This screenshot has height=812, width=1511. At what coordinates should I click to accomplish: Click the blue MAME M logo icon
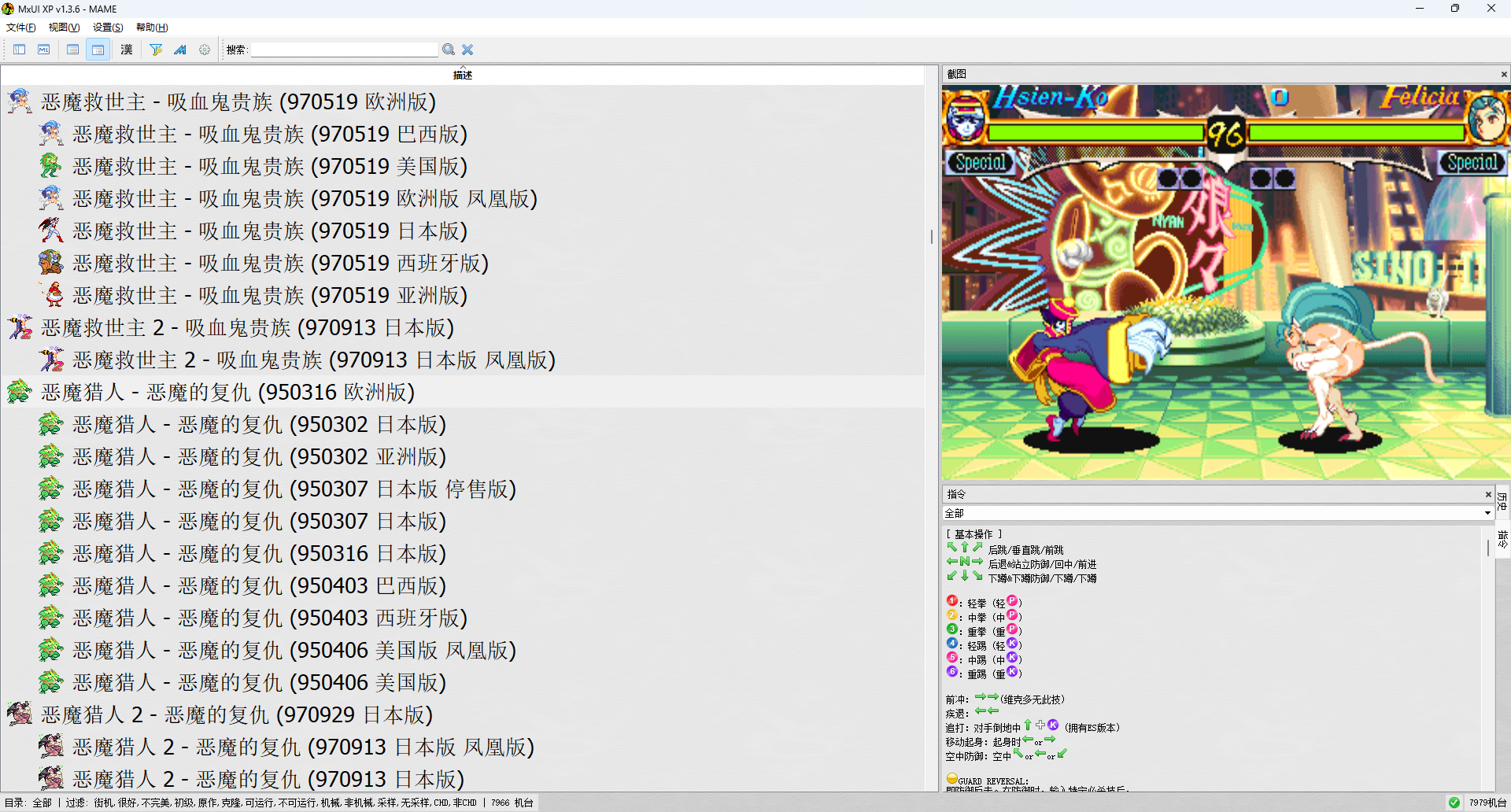[180, 50]
